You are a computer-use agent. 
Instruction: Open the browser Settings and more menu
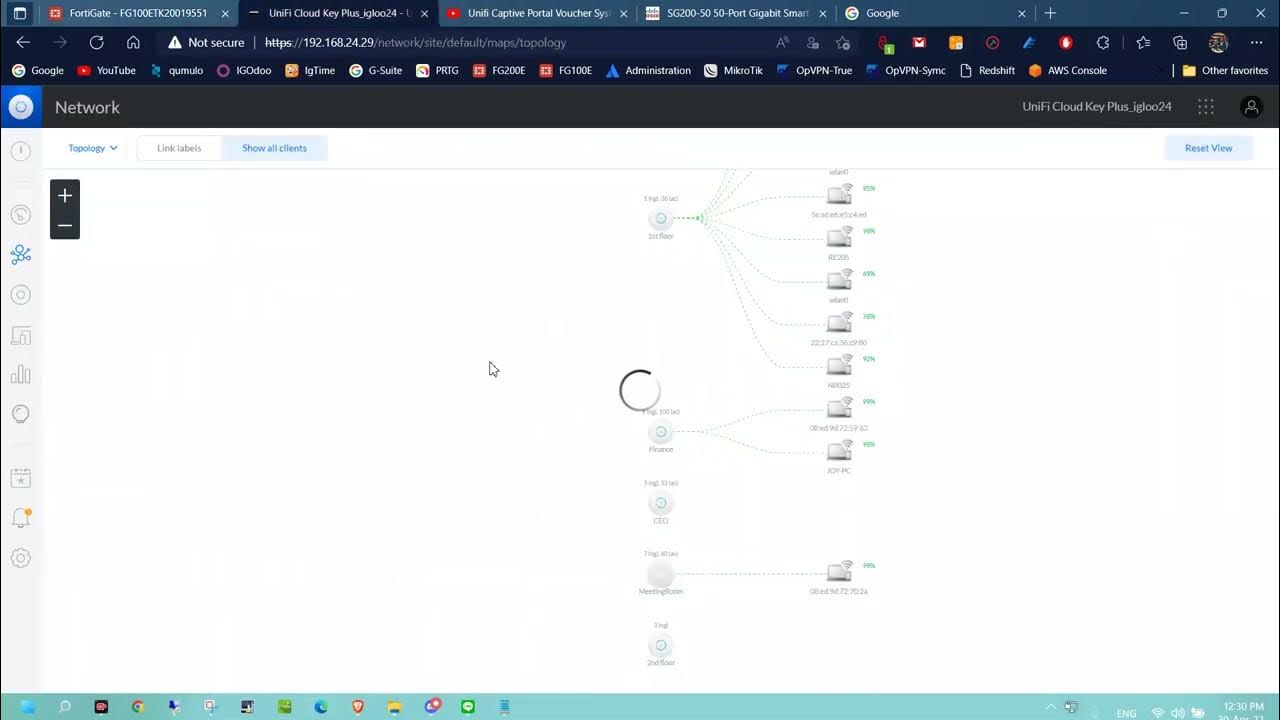pyautogui.click(x=1256, y=43)
